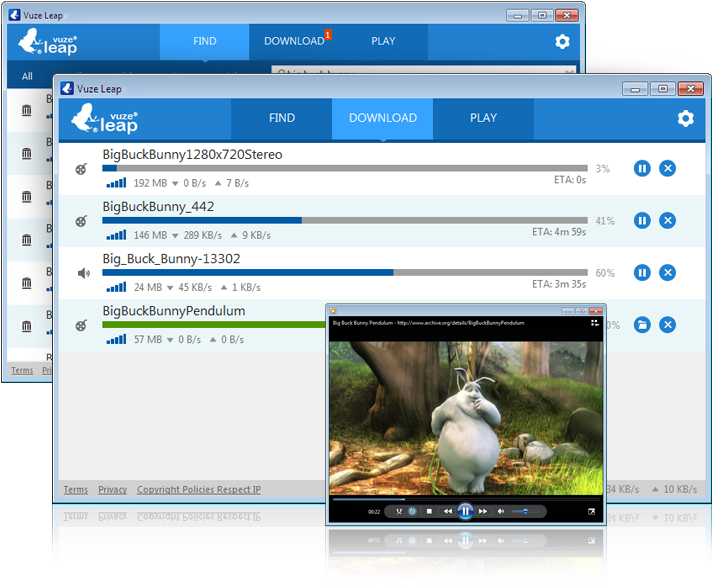Open the Copyright Policies Respect IP link
Viewport: 712px width, 587px height.
click(x=198, y=490)
